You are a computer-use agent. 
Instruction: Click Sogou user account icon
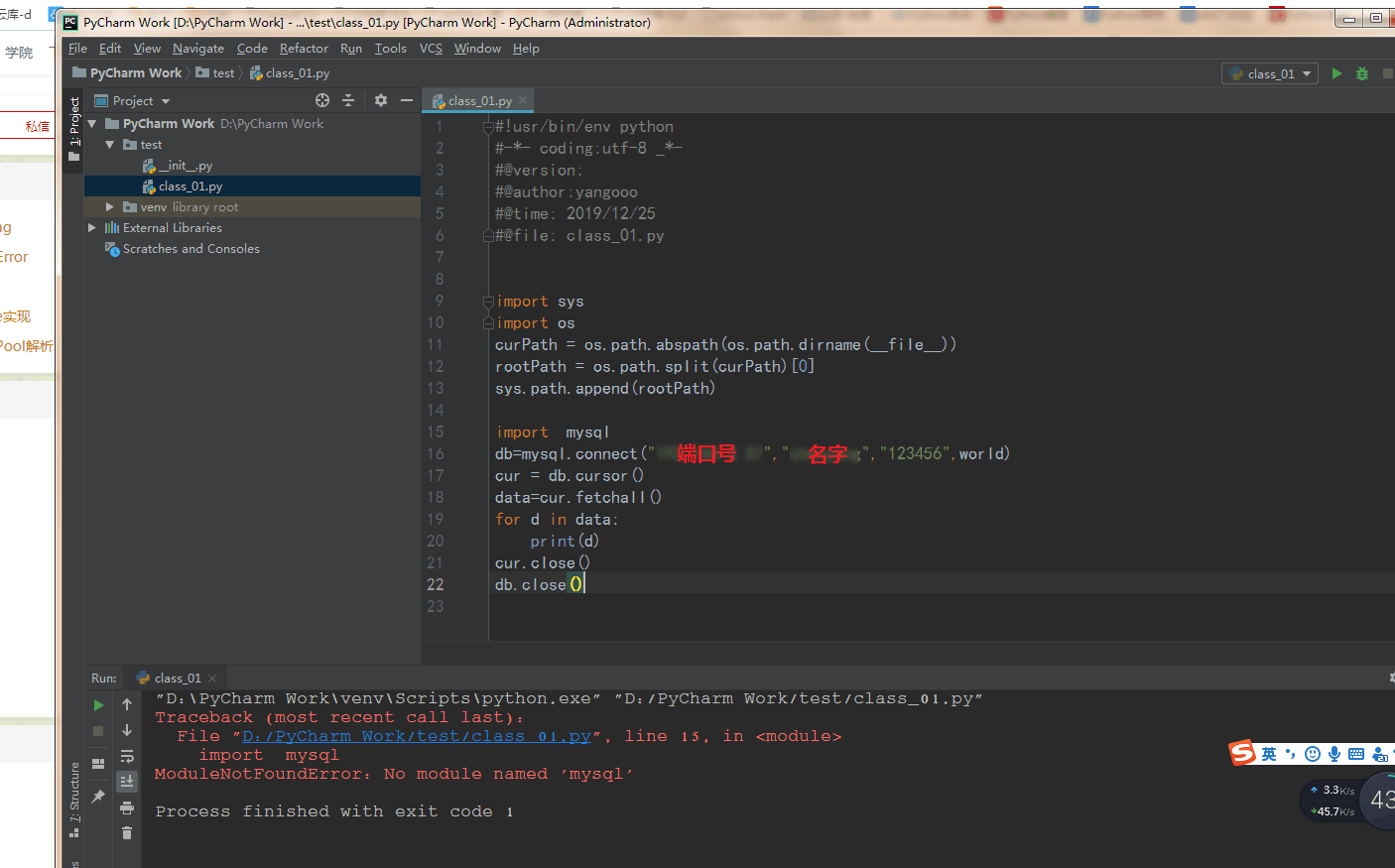pos(1379,754)
